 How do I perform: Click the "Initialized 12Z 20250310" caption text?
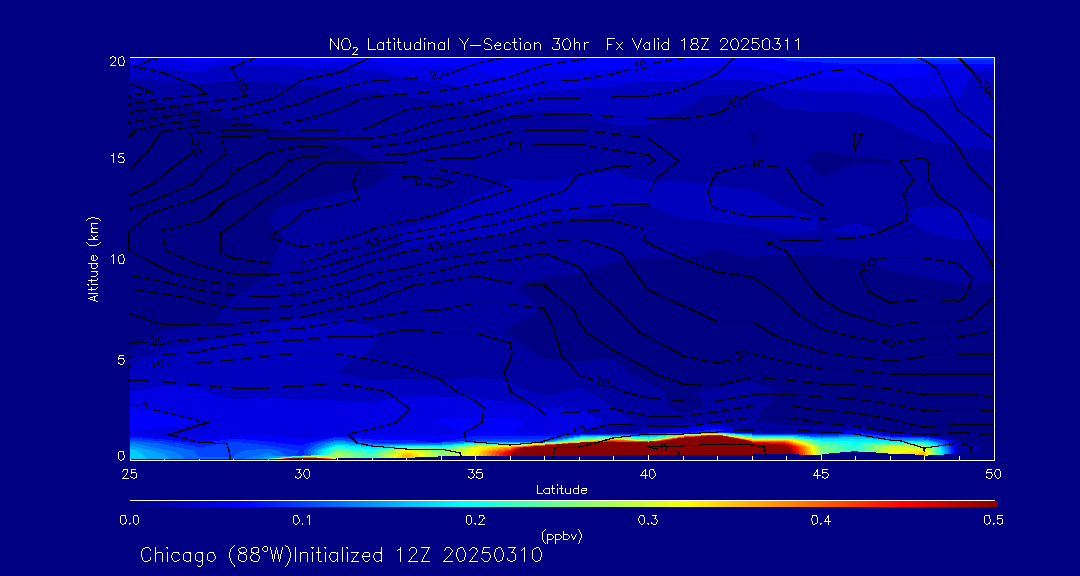418,555
